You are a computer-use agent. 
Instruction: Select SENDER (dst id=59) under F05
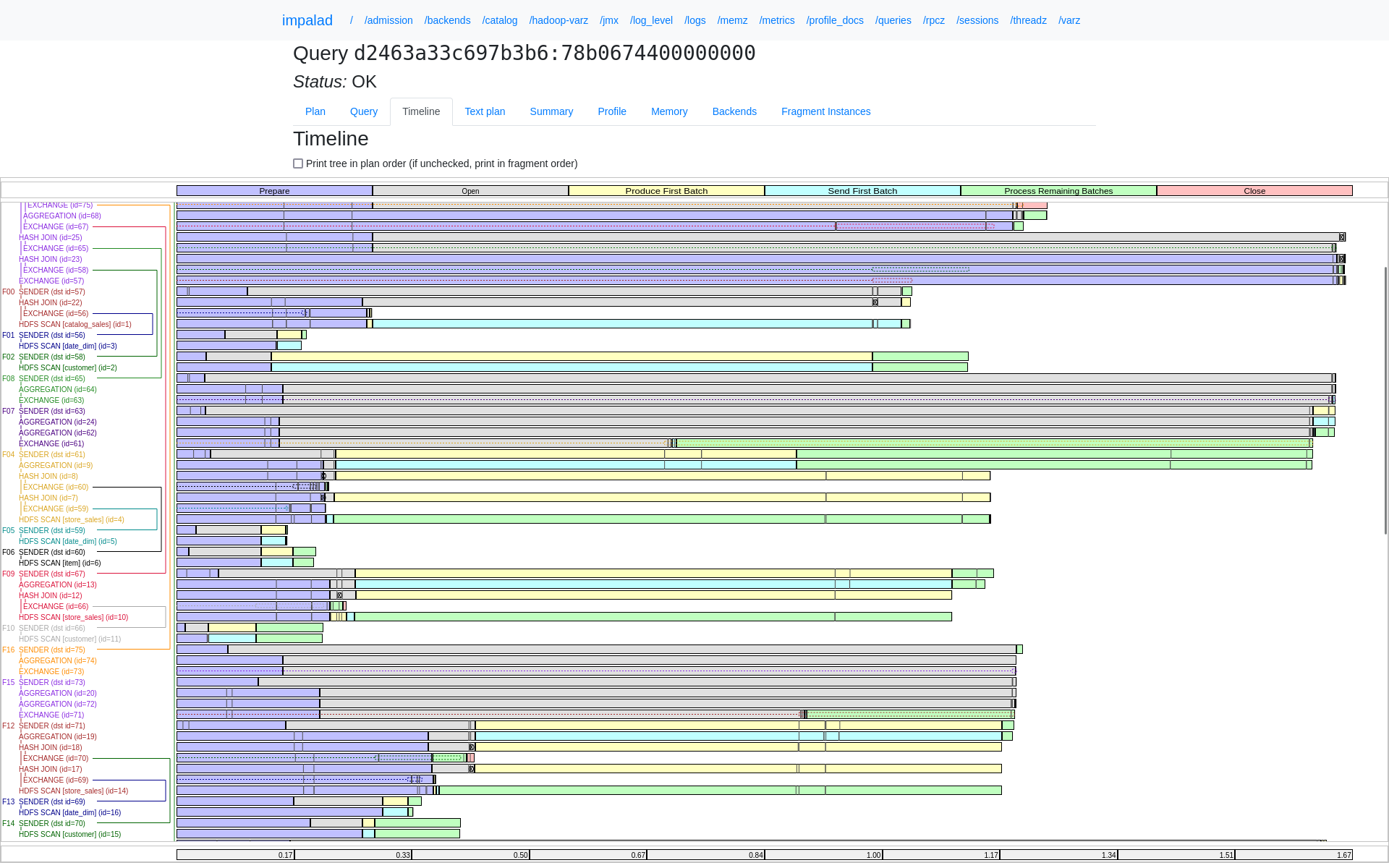(x=52, y=530)
